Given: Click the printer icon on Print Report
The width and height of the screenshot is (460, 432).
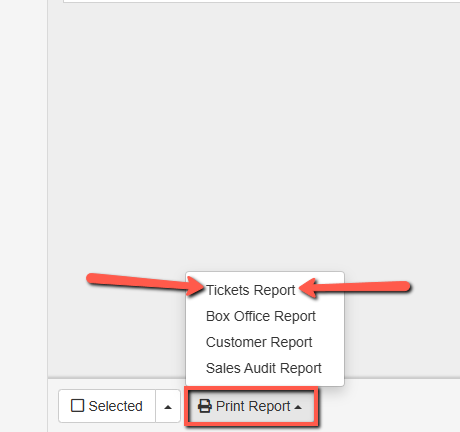Looking at the screenshot, I should point(205,406).
